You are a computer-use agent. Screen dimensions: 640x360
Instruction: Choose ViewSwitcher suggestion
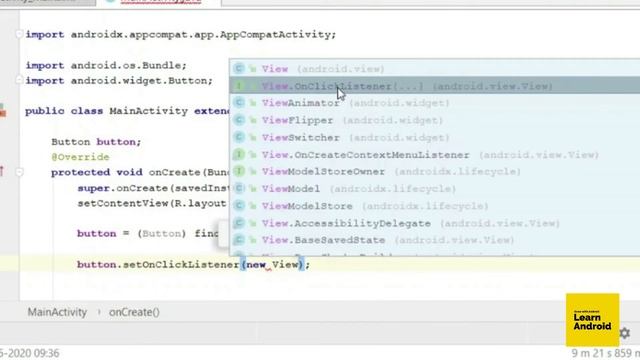434,137
